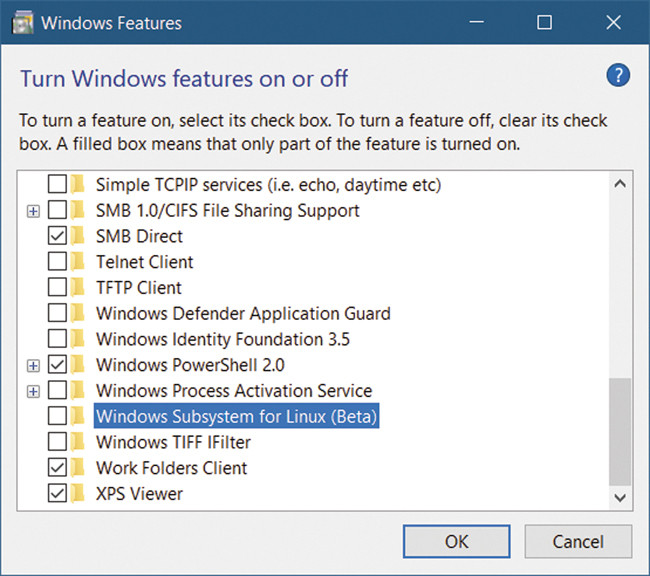Viewport: 650px width, 576px height.
Task: Uncheck the SMB Direct checkbox
Action: point(58,237)
